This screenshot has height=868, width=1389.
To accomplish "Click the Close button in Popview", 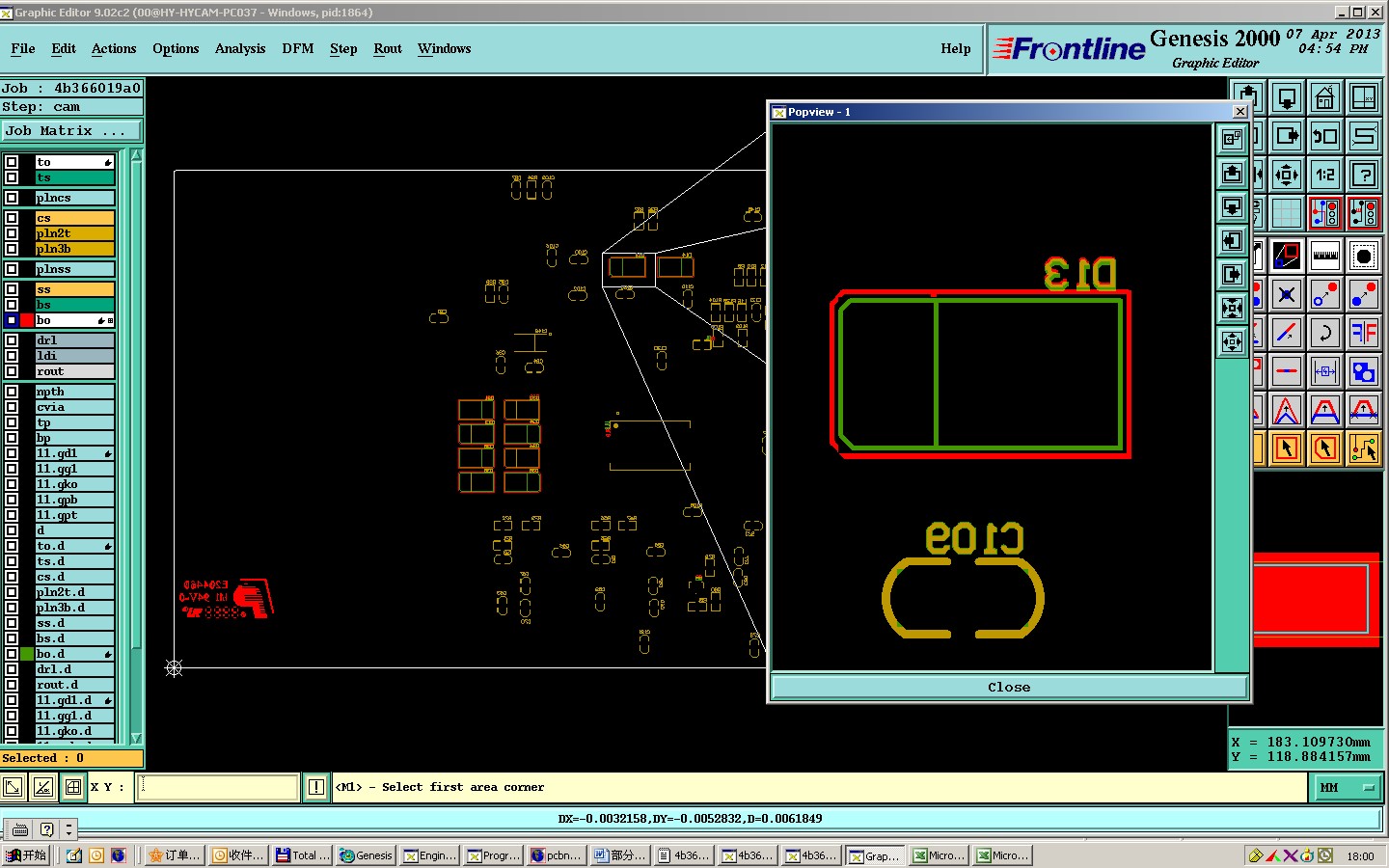I will pos(1009,687).
